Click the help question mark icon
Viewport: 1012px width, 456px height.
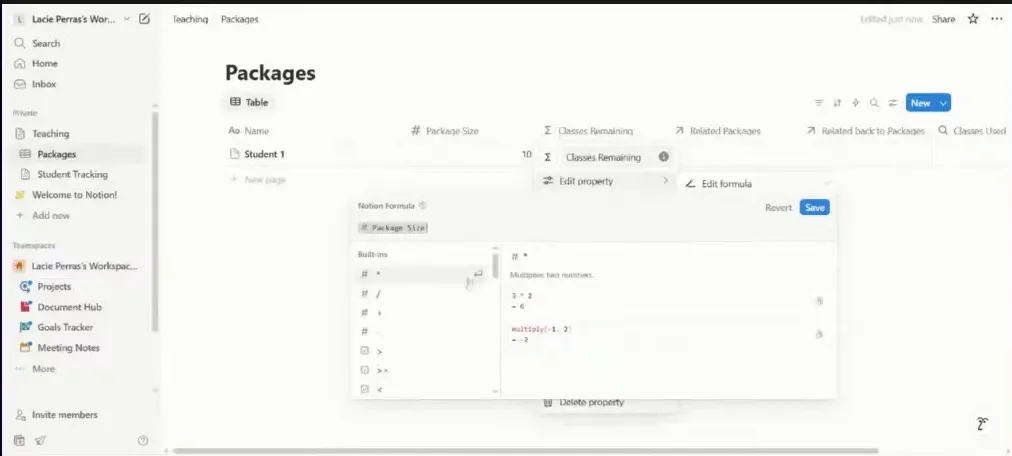pyautogui.click(x=143, y=440)
